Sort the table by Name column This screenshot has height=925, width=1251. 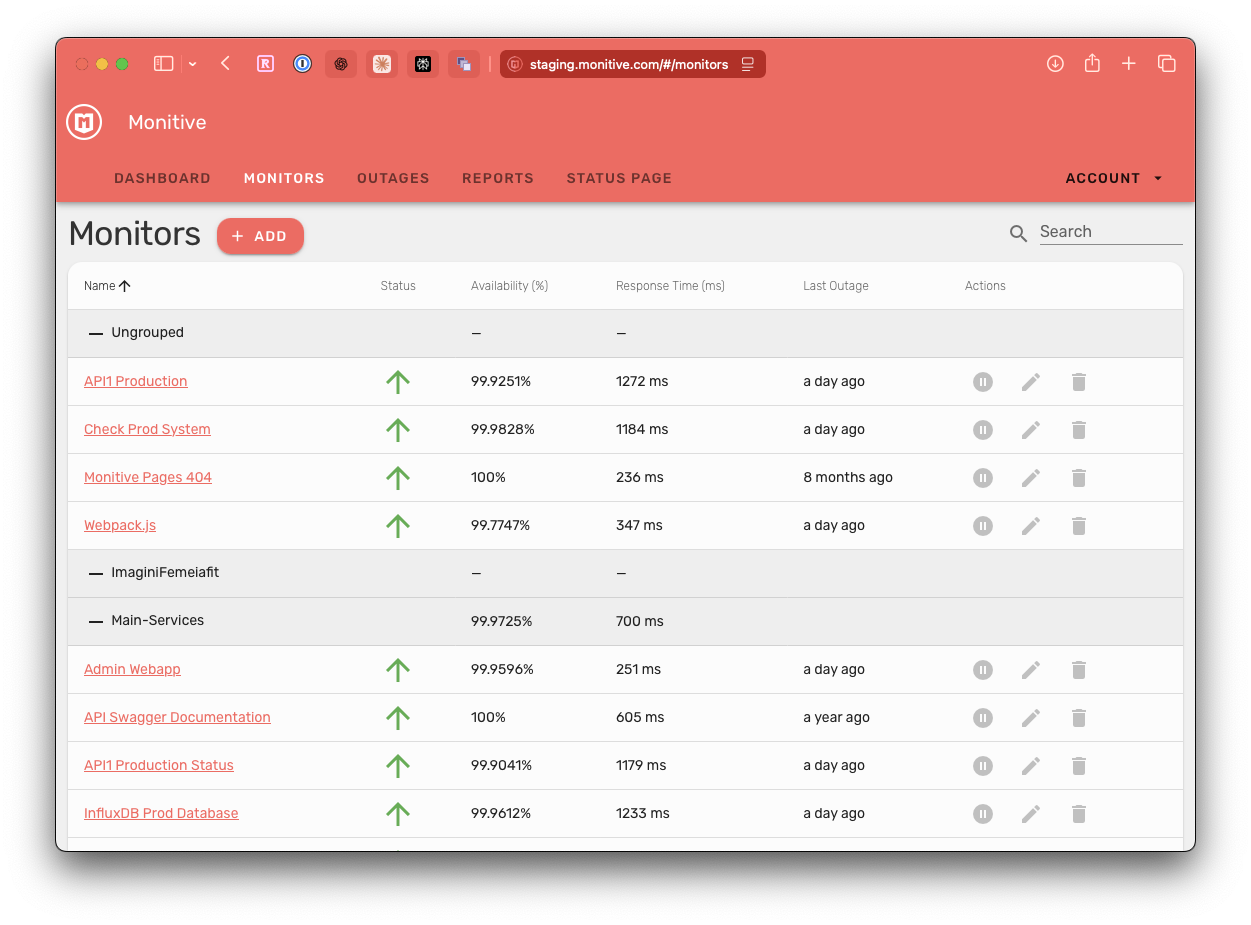tap(106, 285)
